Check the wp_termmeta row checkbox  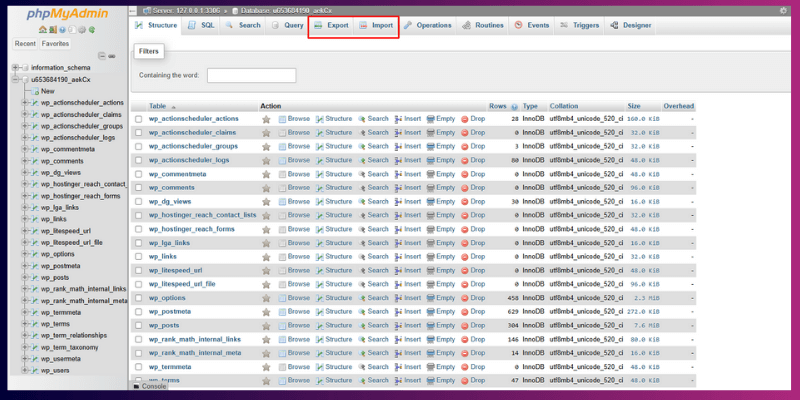tap(138, 367)
